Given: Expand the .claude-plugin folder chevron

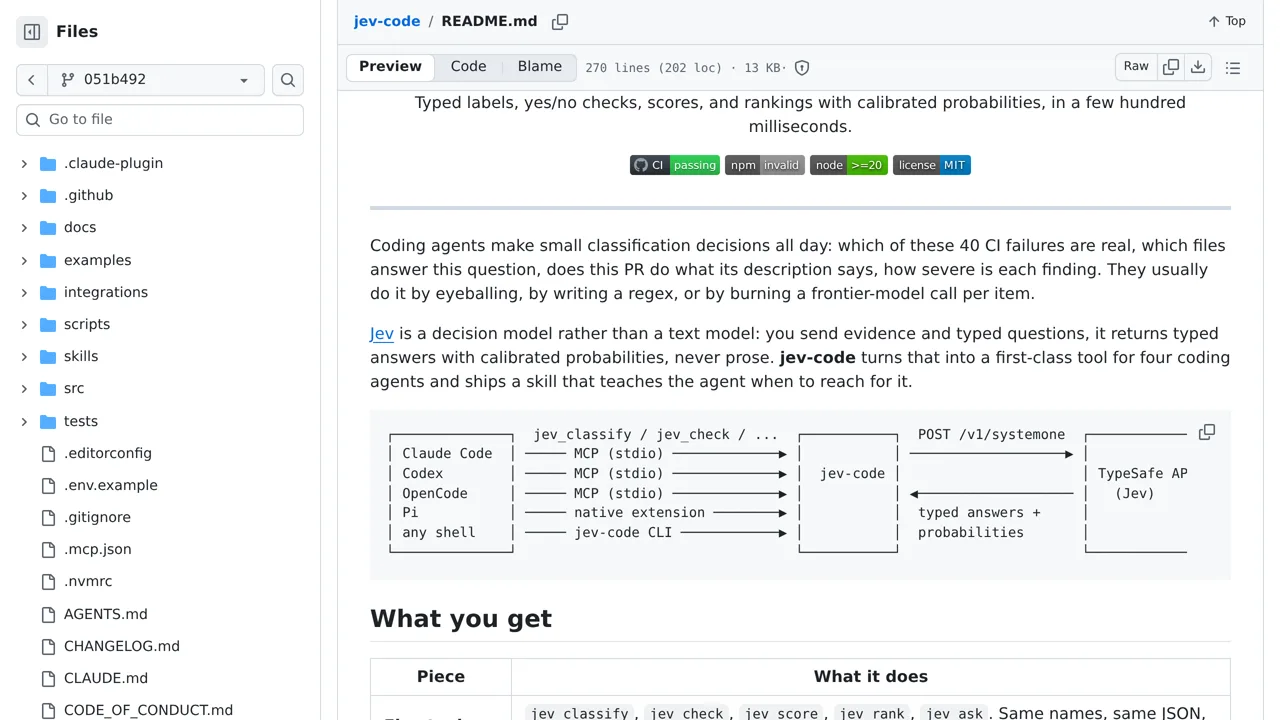Looking at the screenshot, I should (24, 163).
